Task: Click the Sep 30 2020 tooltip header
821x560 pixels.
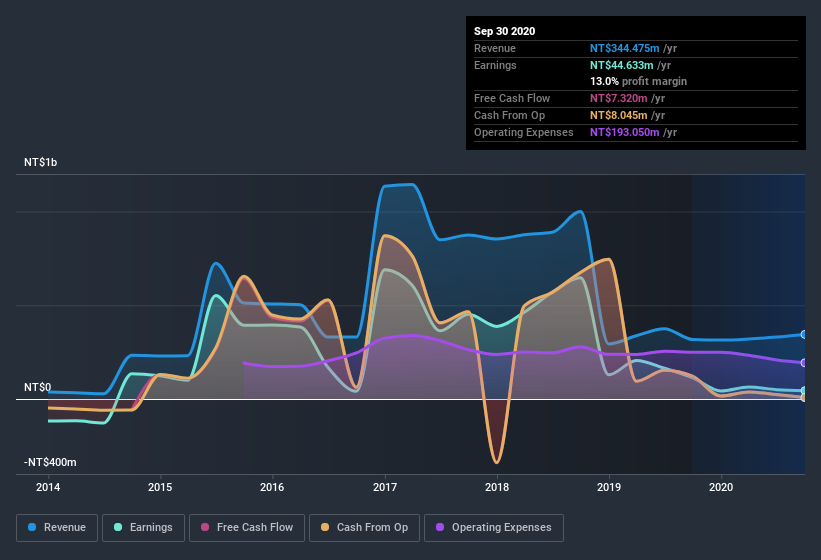Action: (x=504, y=31)
